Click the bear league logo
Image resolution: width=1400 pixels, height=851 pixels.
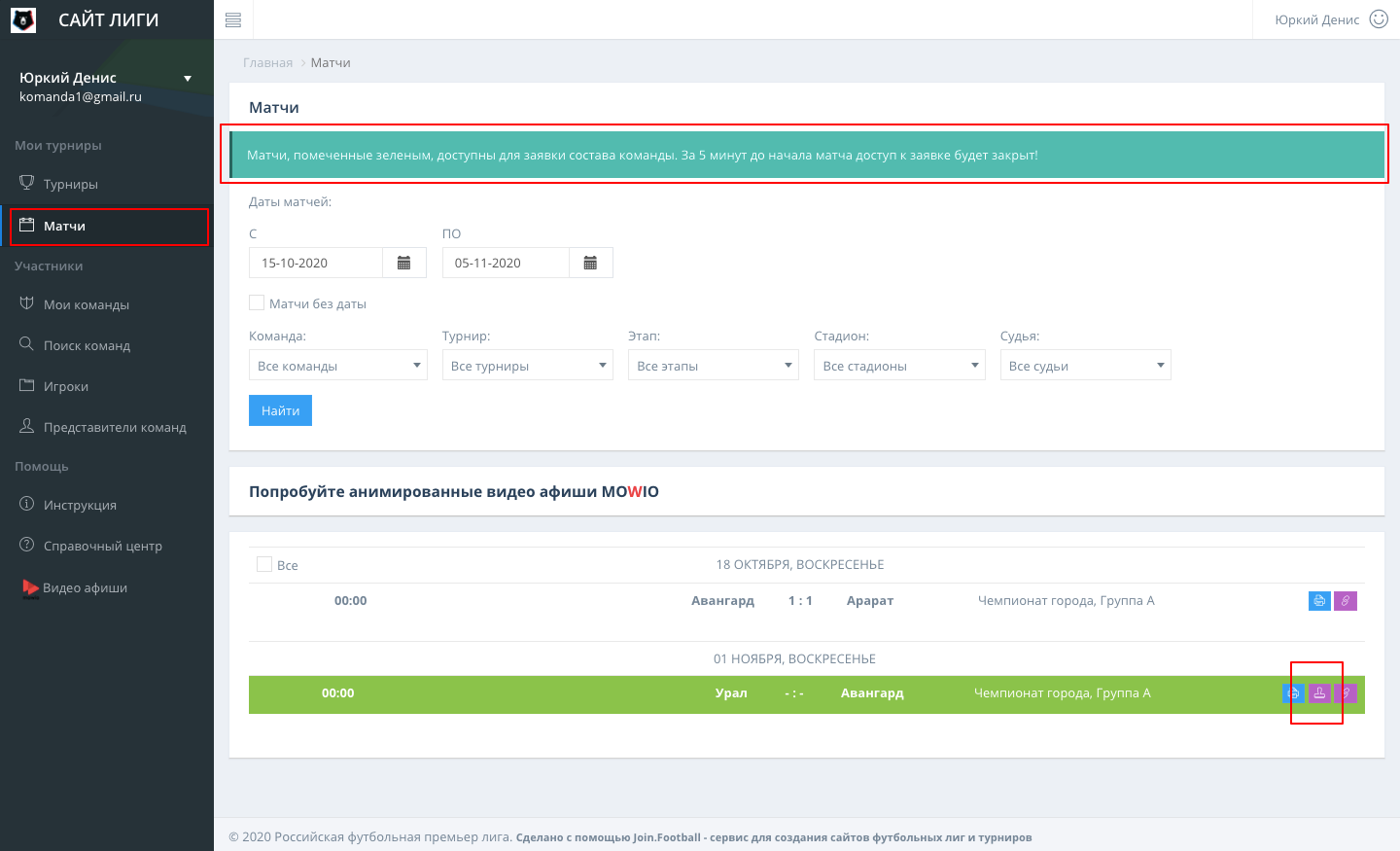coord(23,19)
